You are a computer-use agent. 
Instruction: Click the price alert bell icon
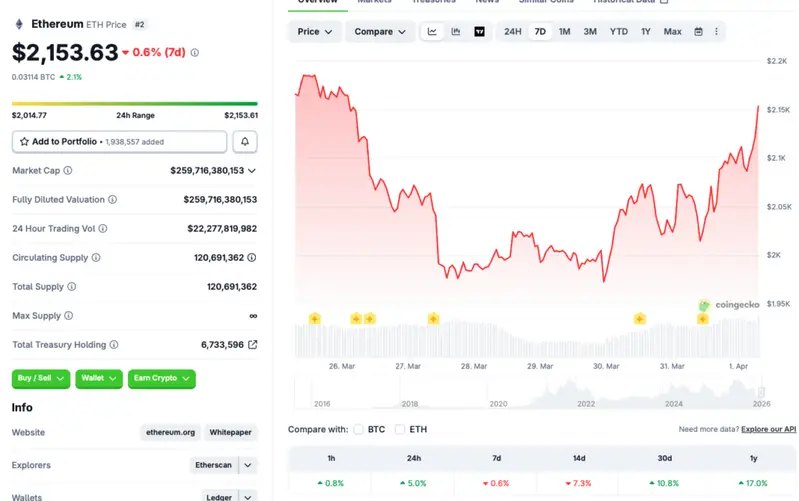245,142
